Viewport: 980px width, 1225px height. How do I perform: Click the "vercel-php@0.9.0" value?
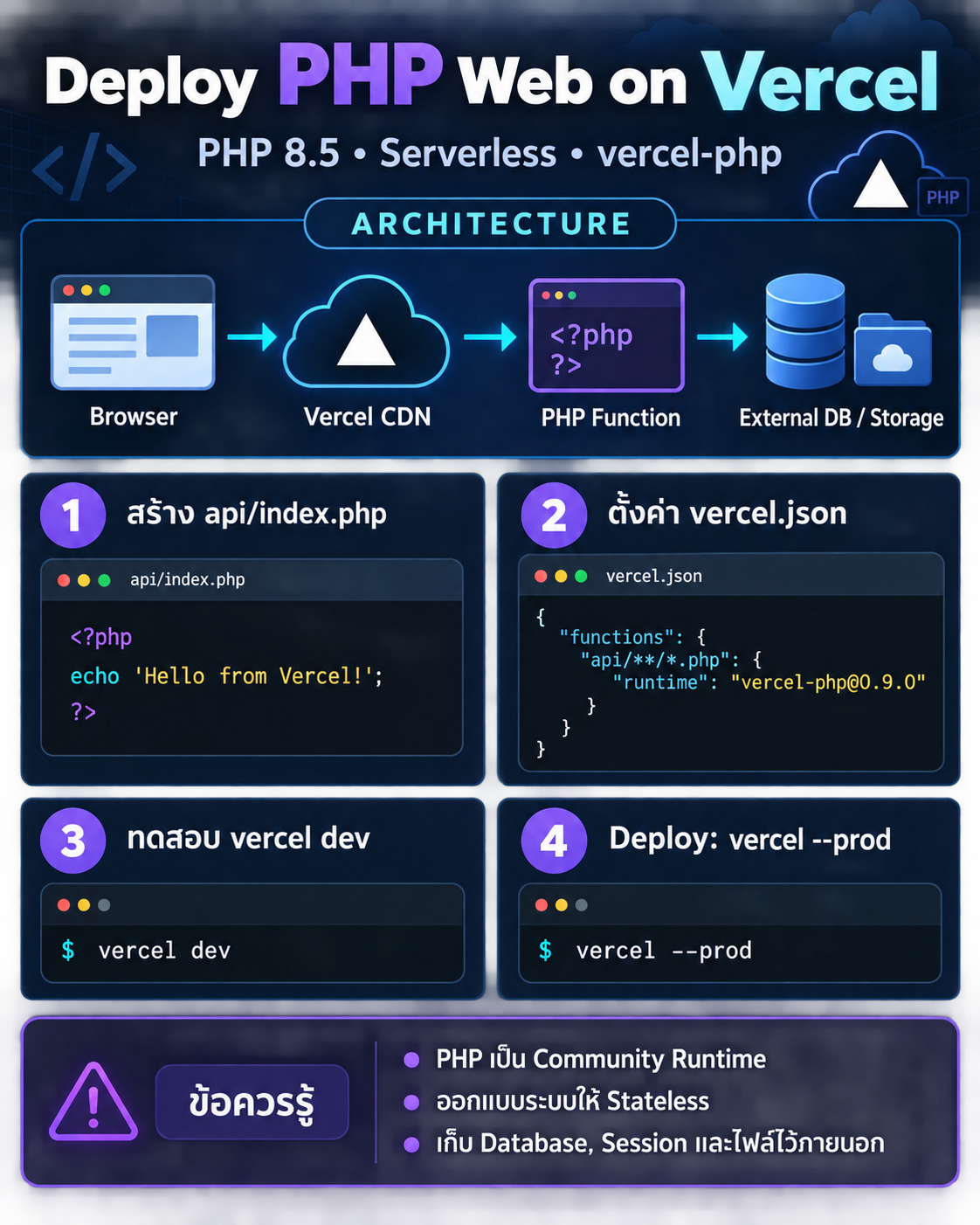point(828,682)
